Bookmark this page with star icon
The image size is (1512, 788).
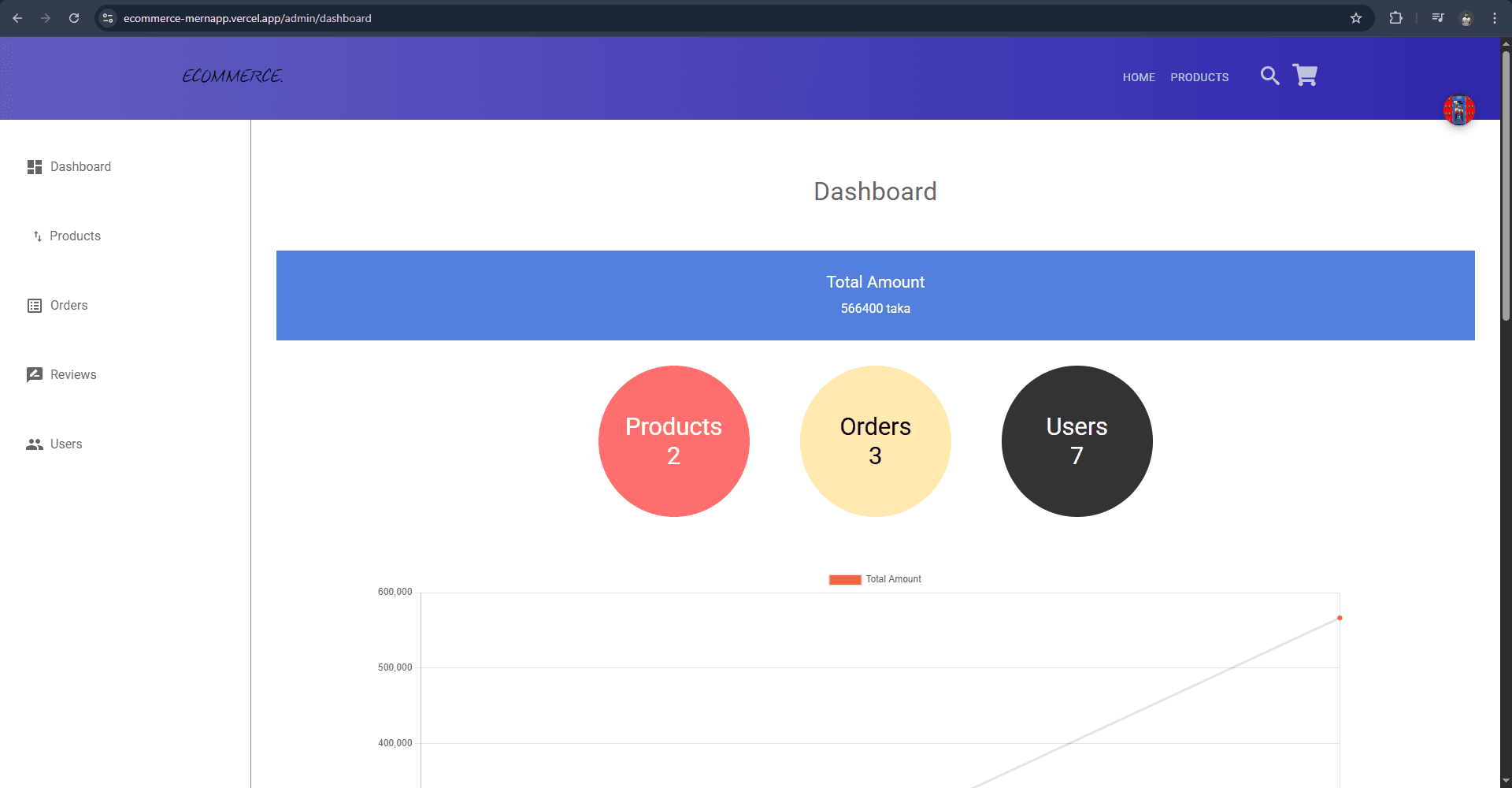(1356, 18)
